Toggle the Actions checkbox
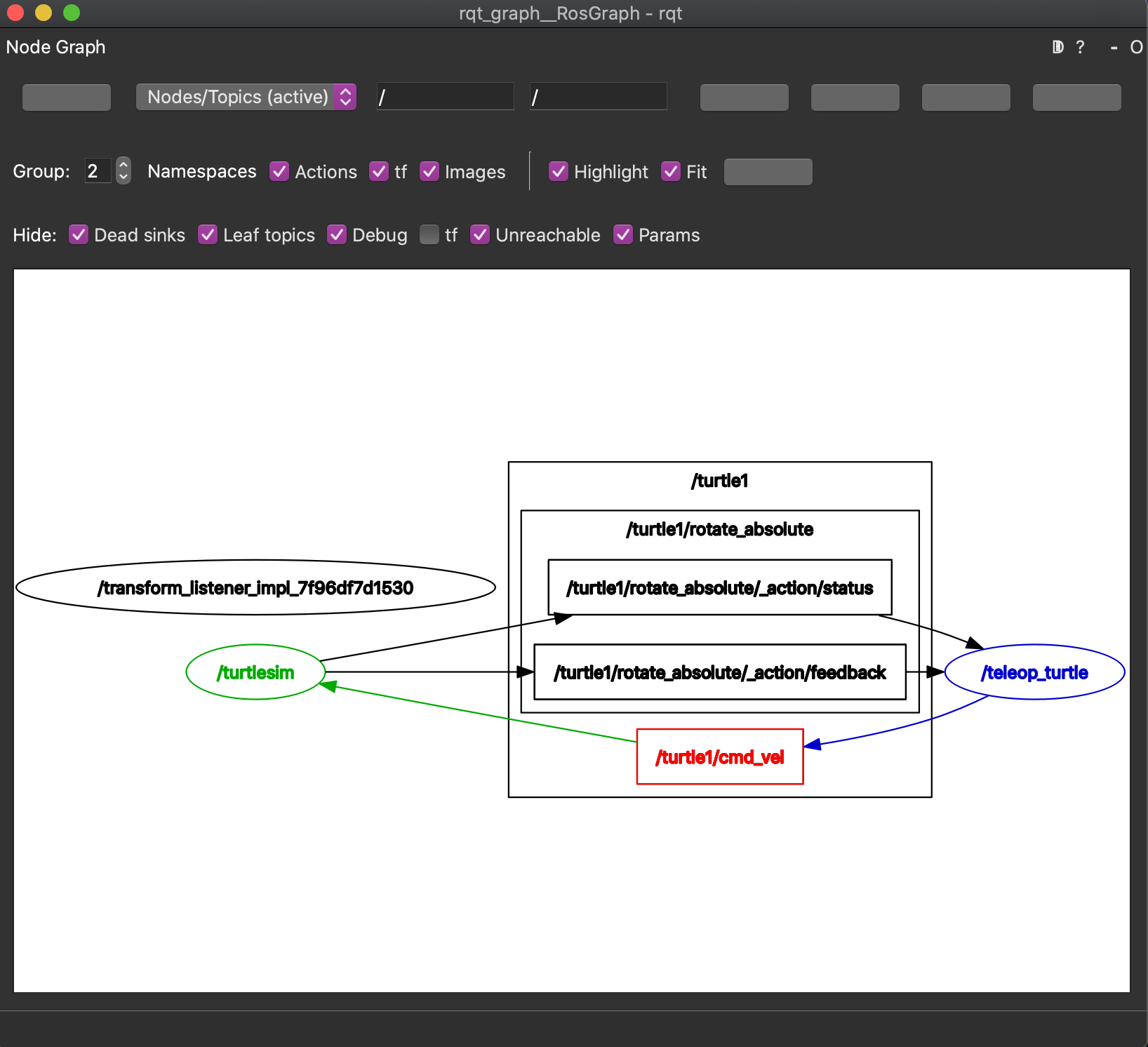1148x1047 pixels. point(279,171)
